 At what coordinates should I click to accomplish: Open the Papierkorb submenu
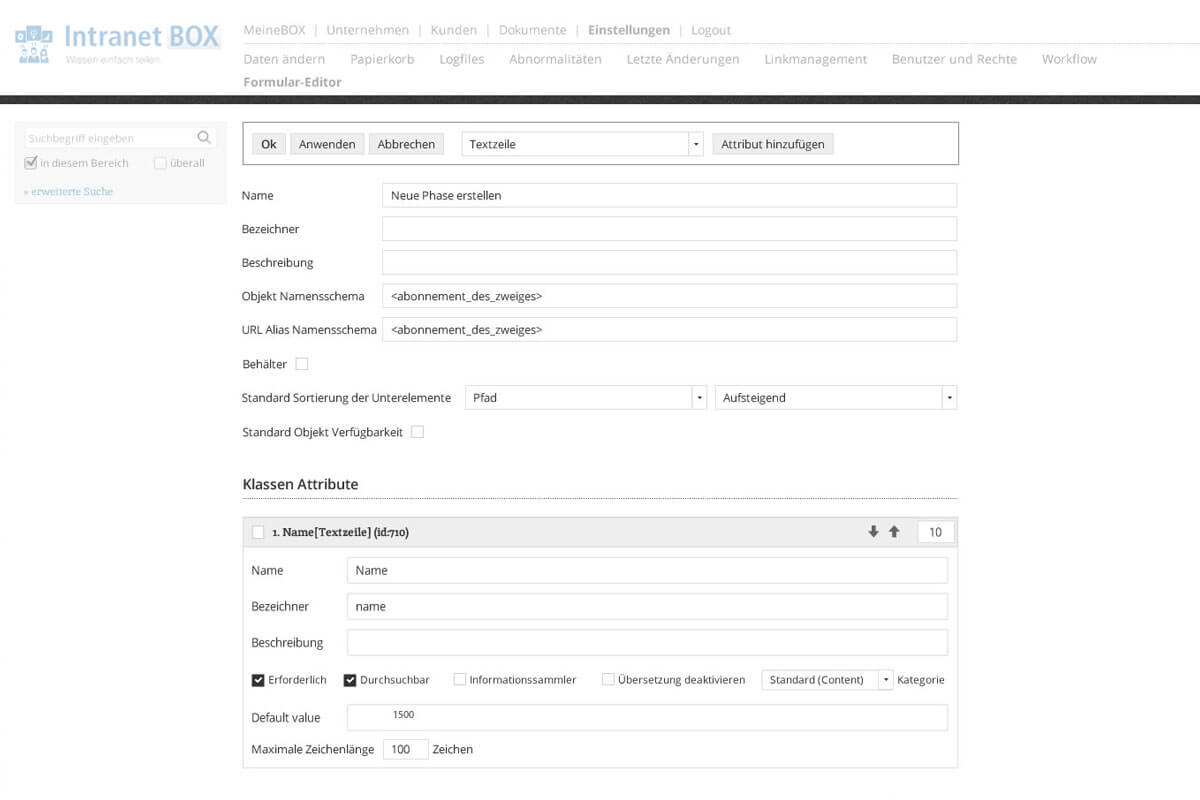[x=382, y=59]
